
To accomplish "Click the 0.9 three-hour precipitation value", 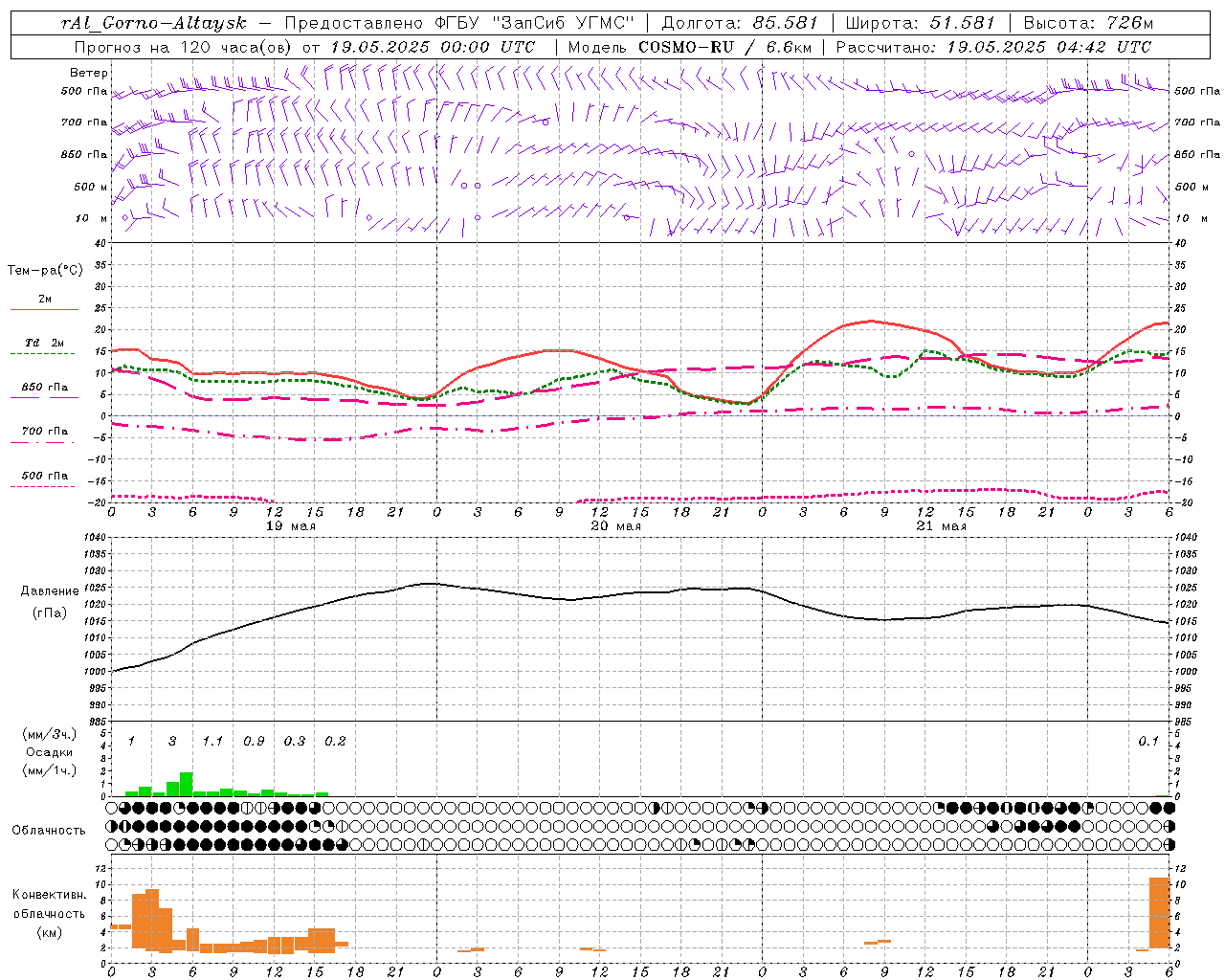I will click(254, 742).
